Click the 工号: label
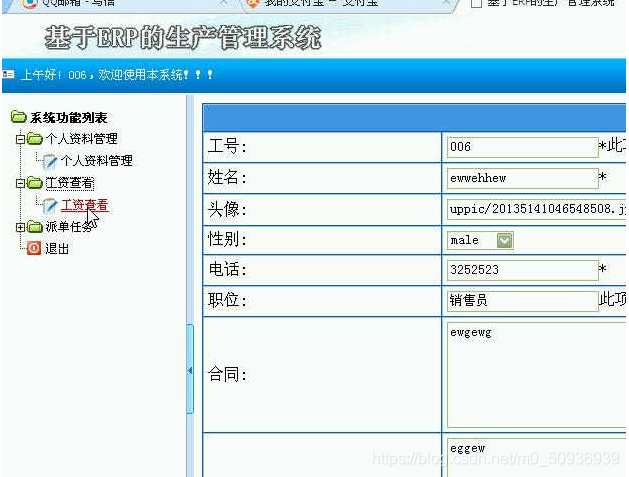 click(227, 146)
